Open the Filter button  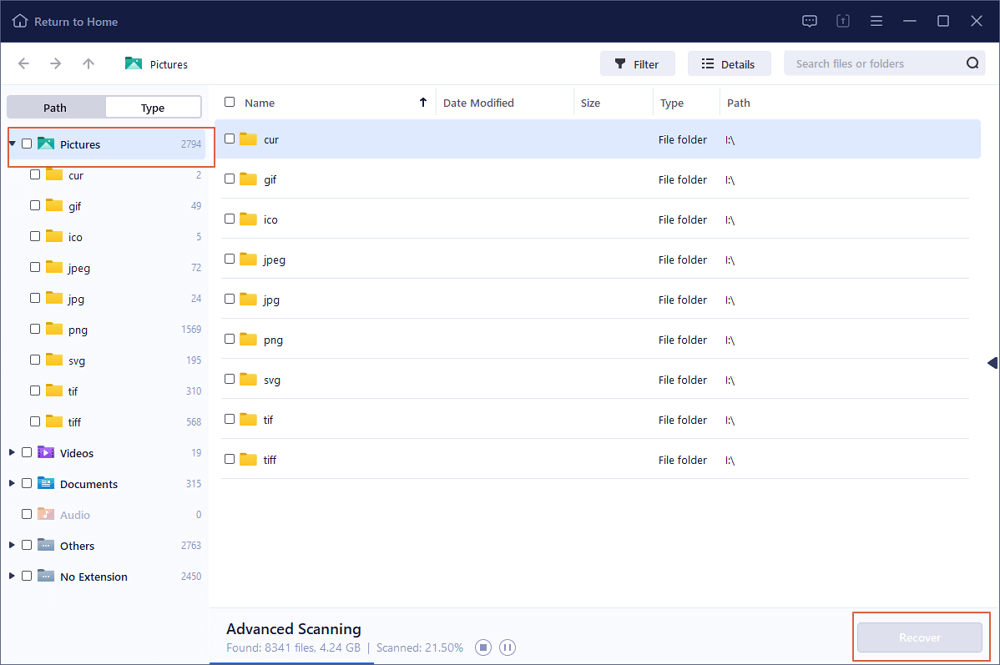click(637, 64)
